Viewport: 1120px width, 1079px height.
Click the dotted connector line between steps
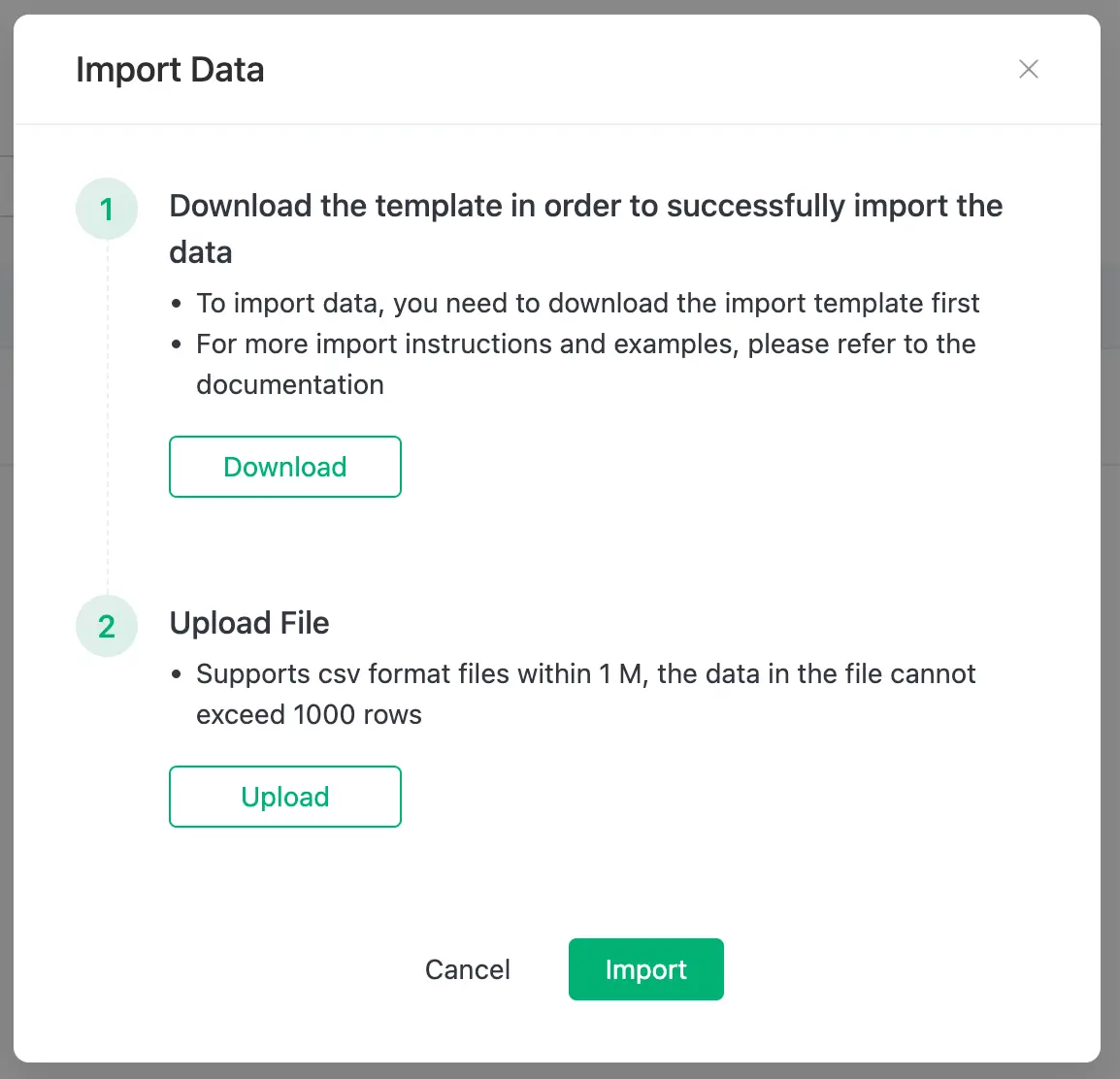pos(107,417)
